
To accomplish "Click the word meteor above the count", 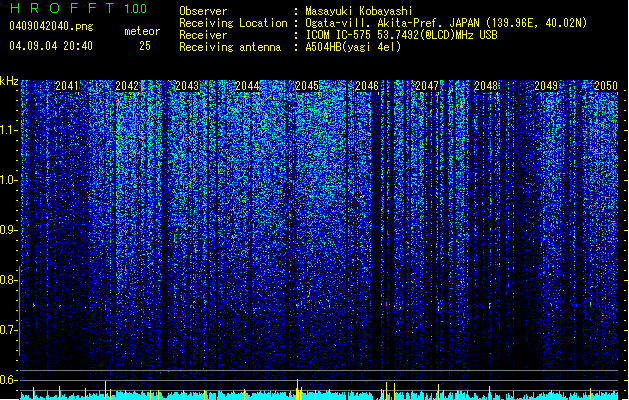I will [142, 31].
